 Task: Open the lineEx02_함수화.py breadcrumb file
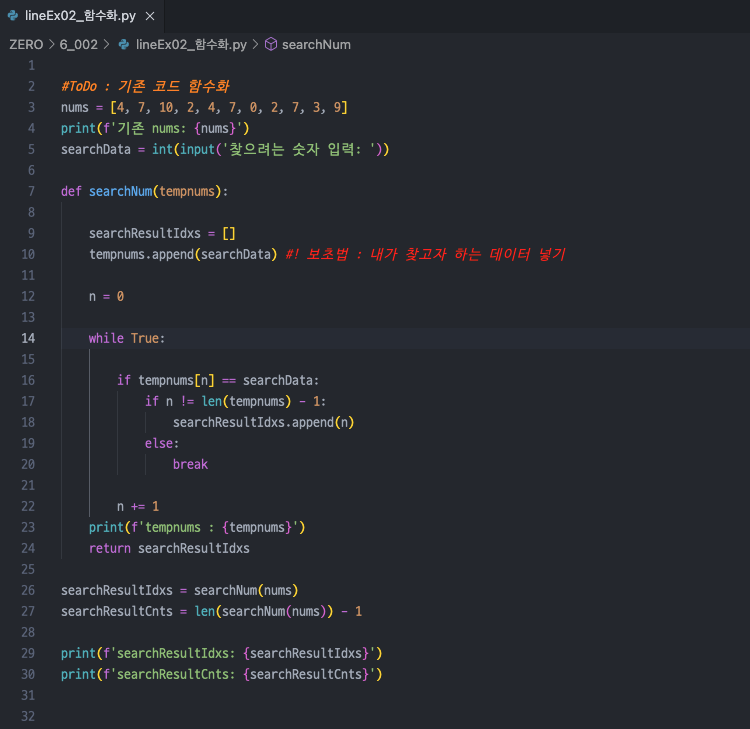pos(191,44)
